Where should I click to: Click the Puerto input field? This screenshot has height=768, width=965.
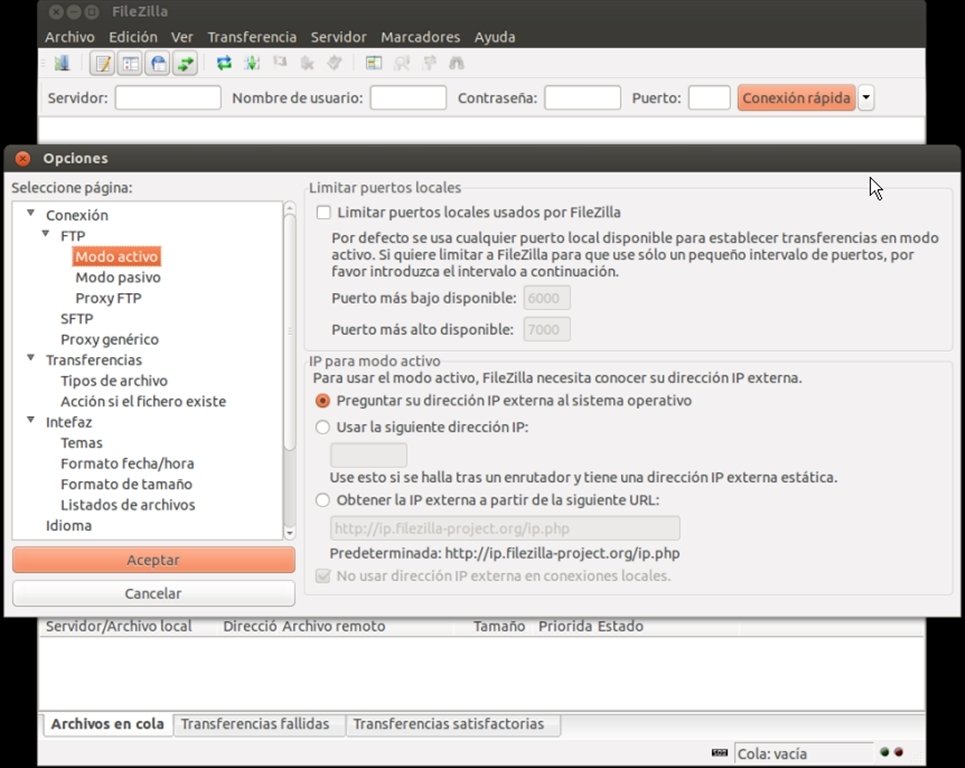tap(709, 98)
